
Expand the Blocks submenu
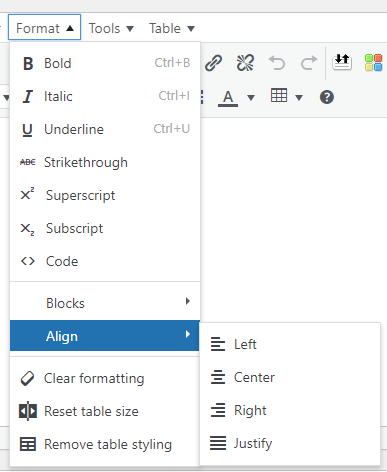(x=105, y=303)
